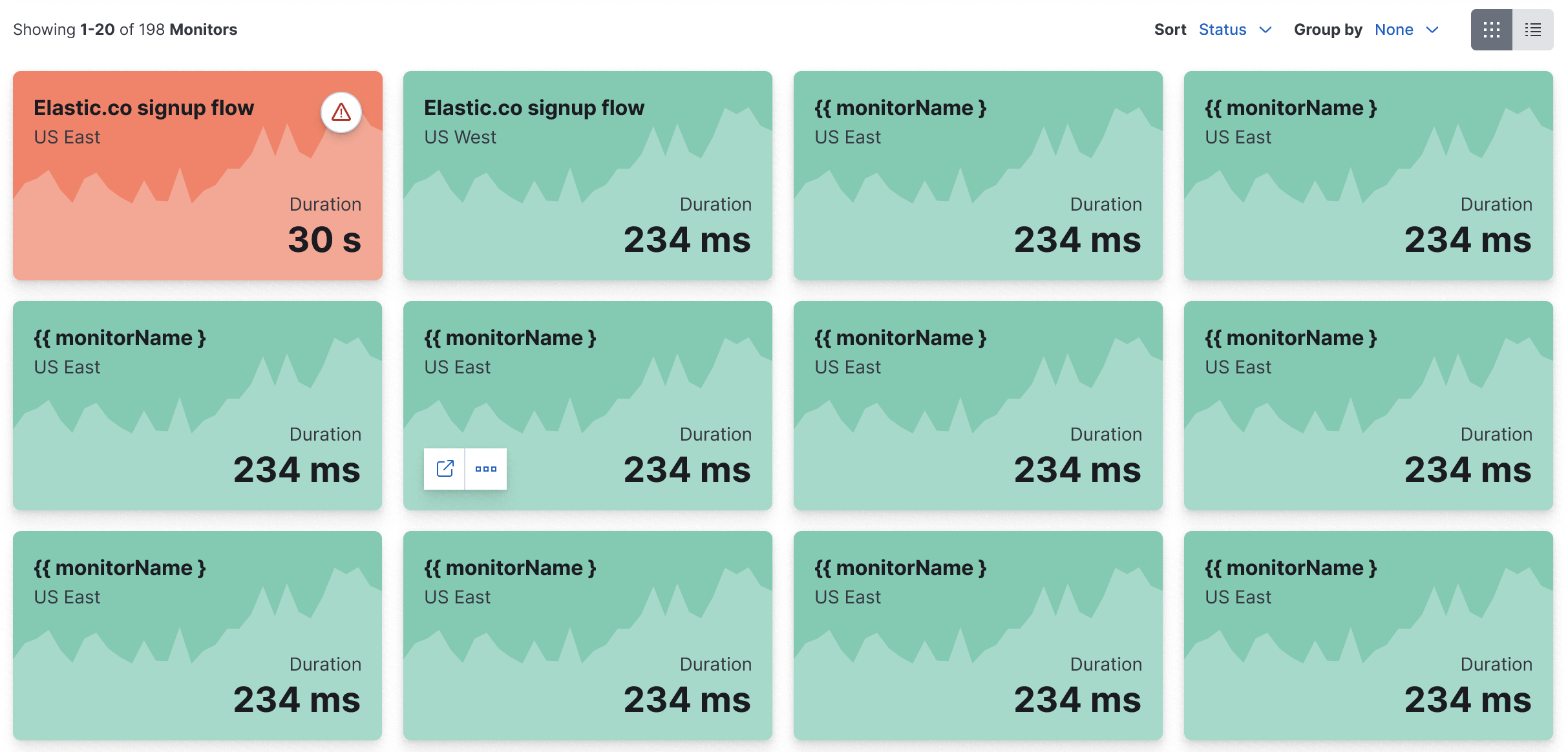Click the alert badge on Elastic.co signup flow US East
This screenshot has height=752, width=1568.
pos(341,112)
